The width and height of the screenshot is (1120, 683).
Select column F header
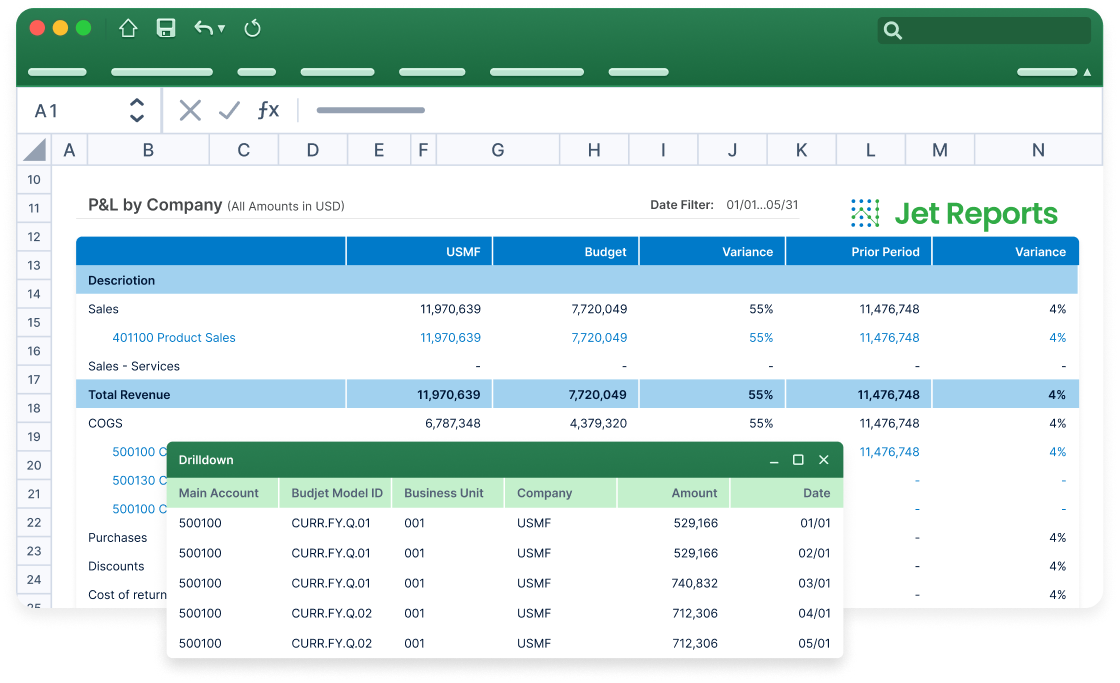tap(423, 148)
